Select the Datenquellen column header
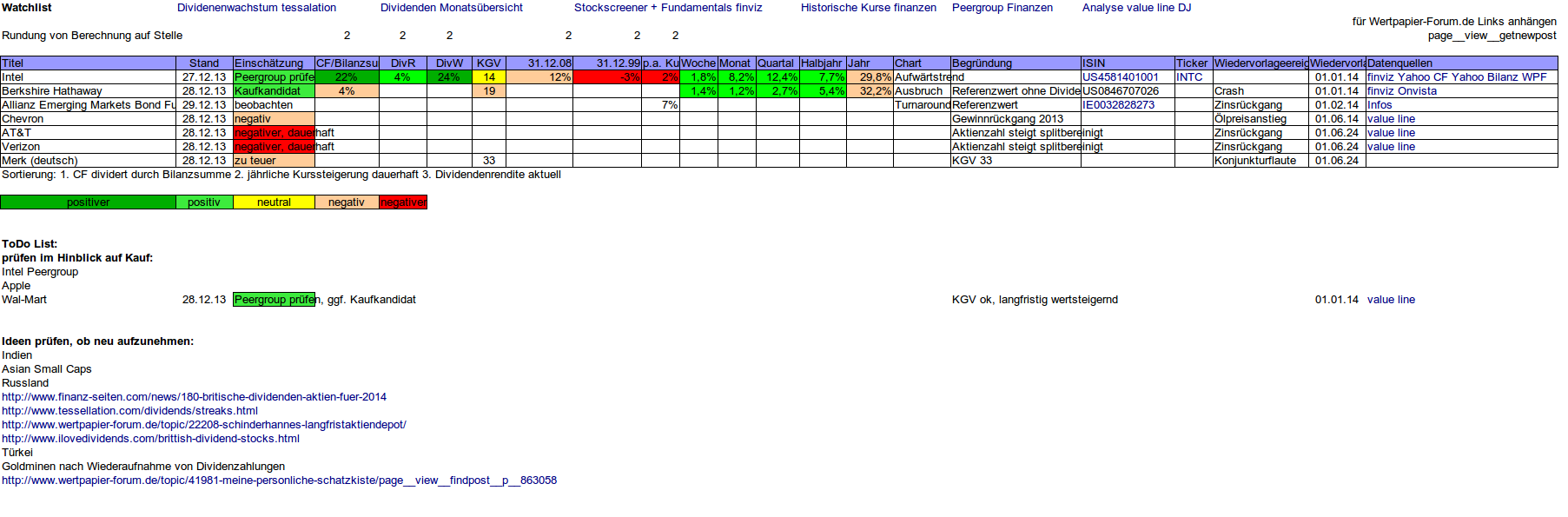1568x517 pixels. 1462,63
